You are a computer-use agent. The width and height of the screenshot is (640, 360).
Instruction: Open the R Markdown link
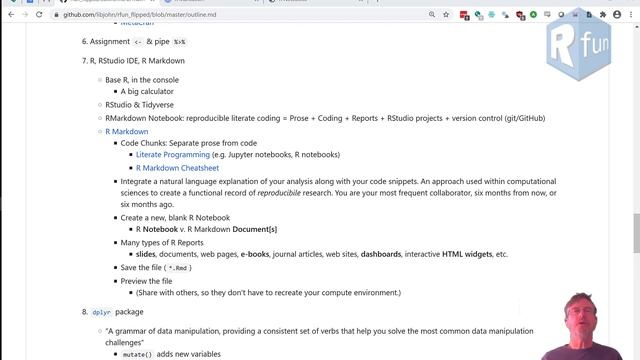click(x=127, y=131)
